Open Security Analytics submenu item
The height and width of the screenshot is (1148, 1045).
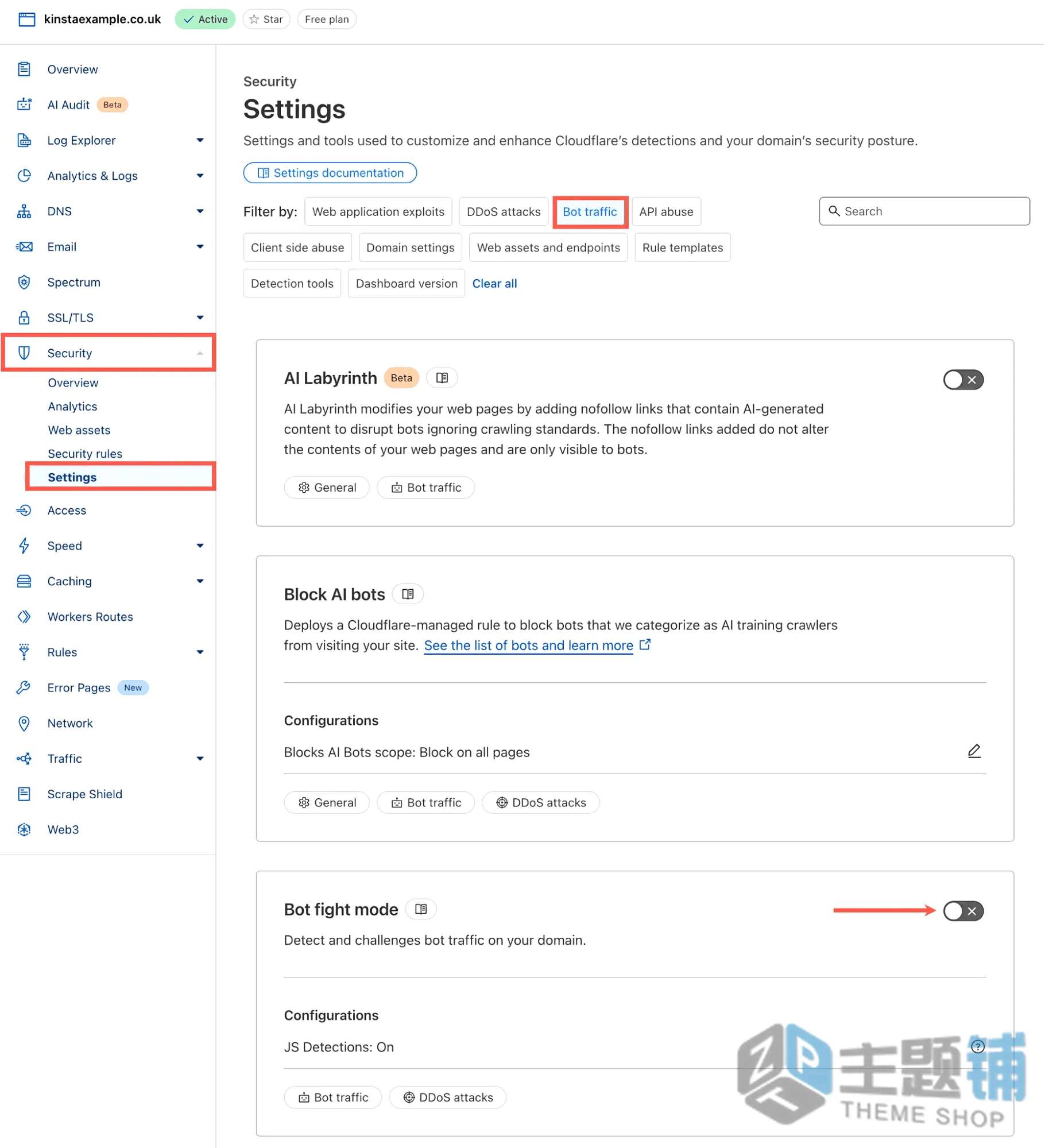72,407
